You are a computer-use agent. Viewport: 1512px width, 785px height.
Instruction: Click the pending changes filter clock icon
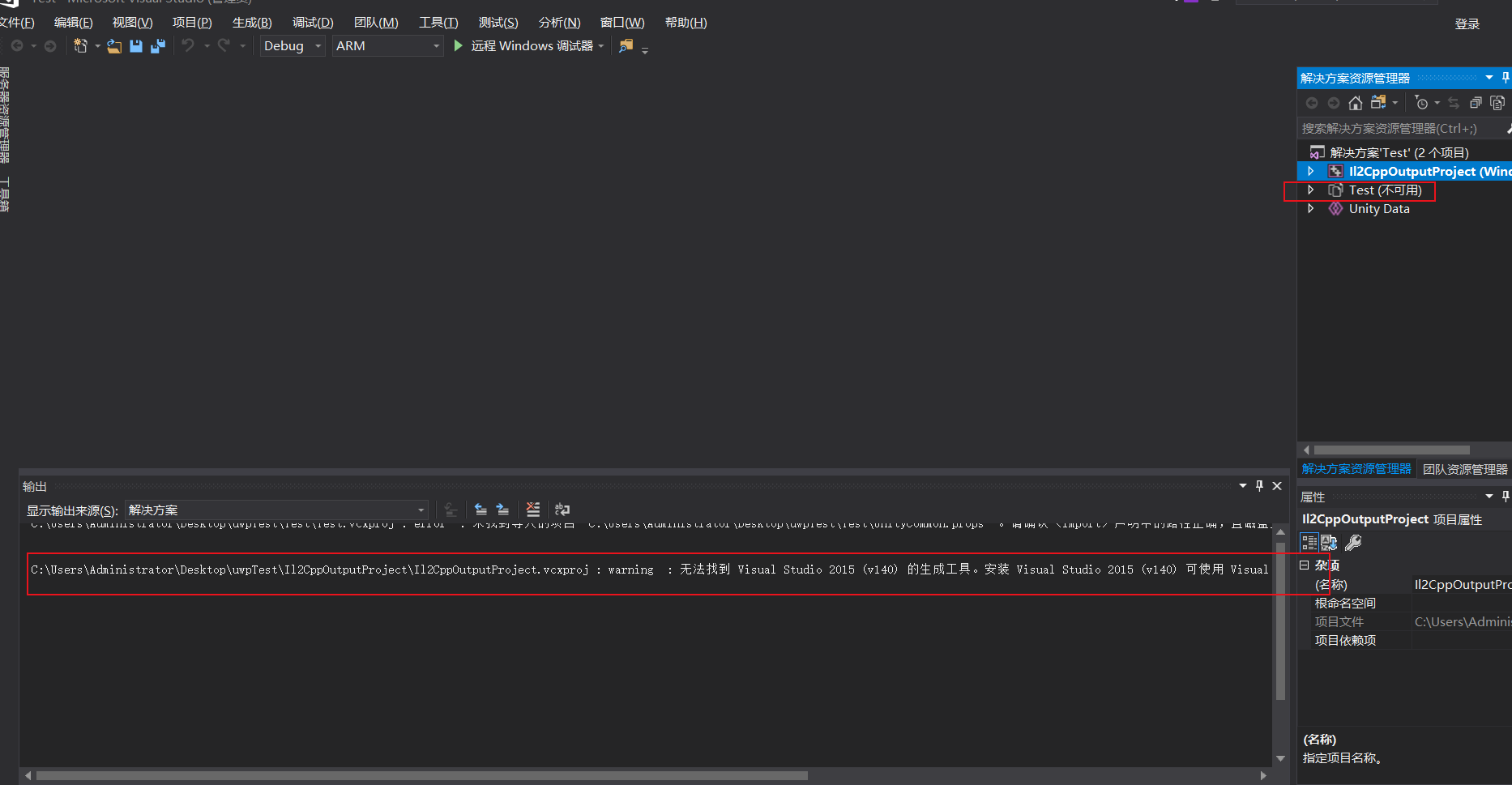(x=1421, y=103)
